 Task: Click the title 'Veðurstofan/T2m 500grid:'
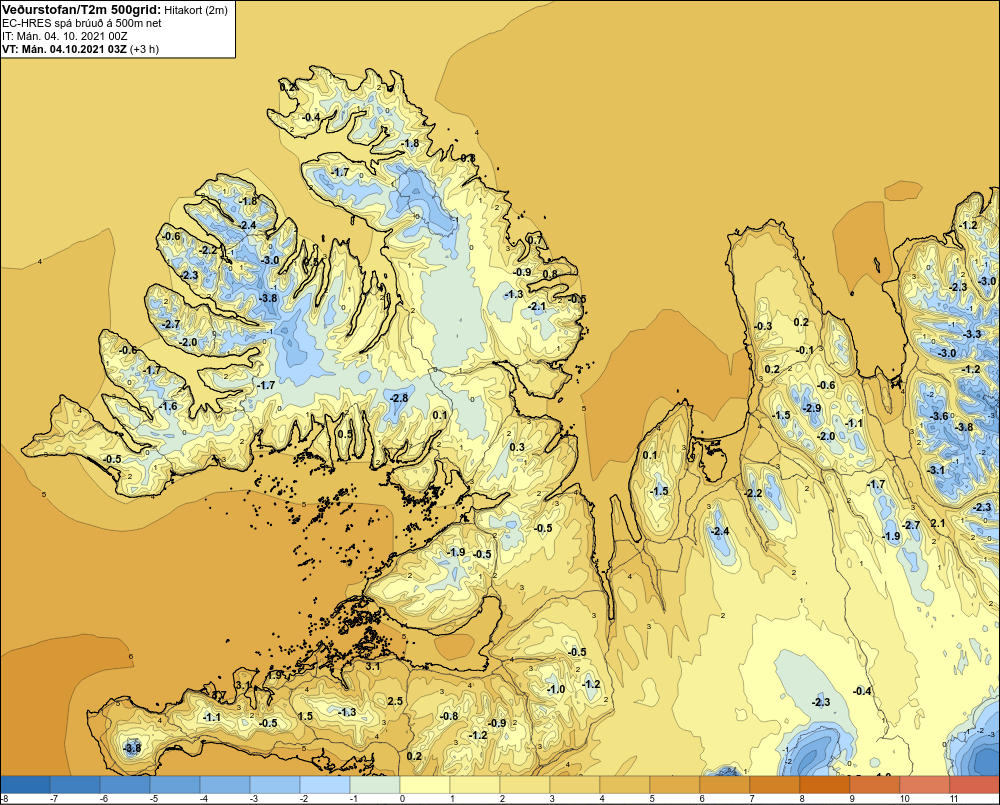click(x=82, y=10)
